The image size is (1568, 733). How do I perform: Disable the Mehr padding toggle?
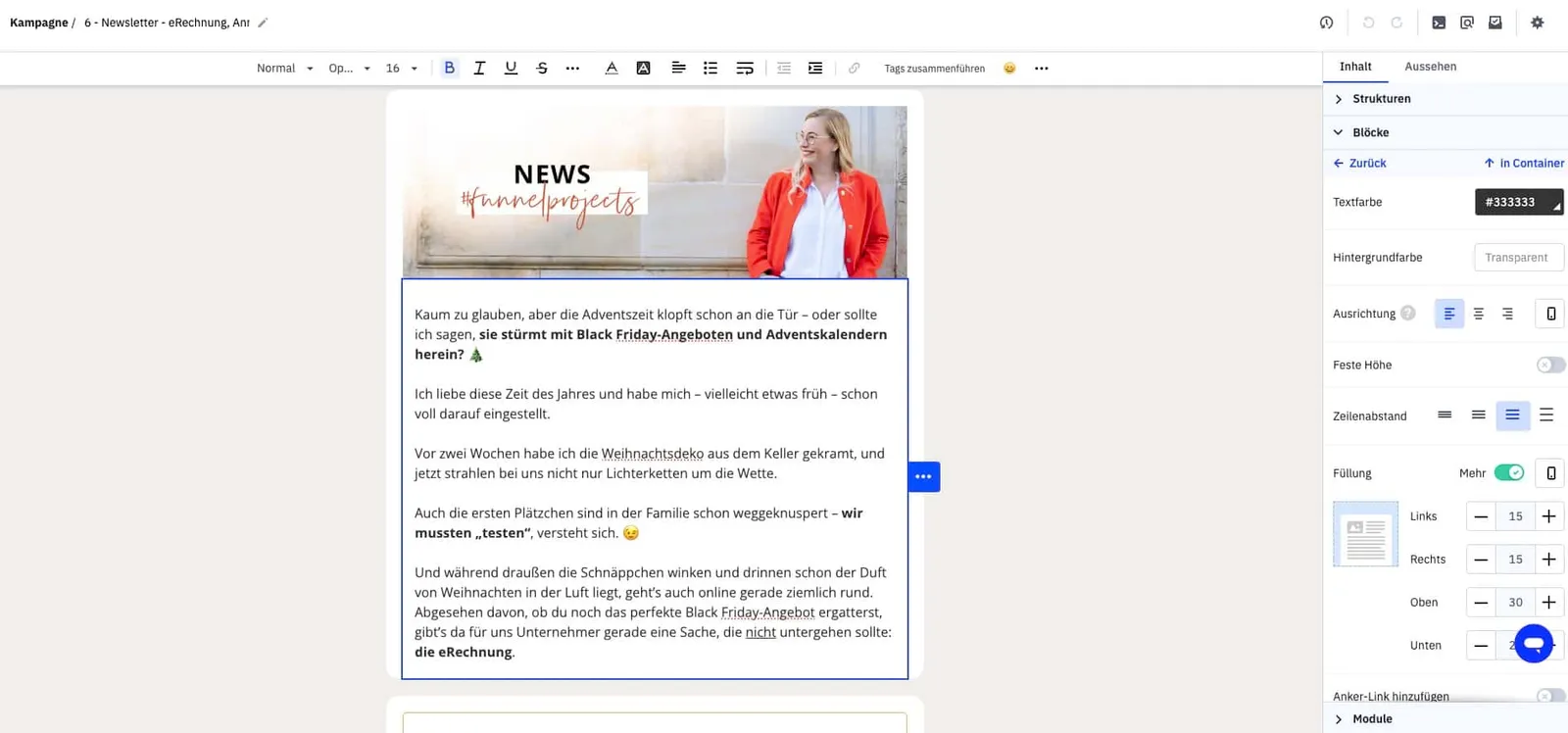tap(1509, 473)
